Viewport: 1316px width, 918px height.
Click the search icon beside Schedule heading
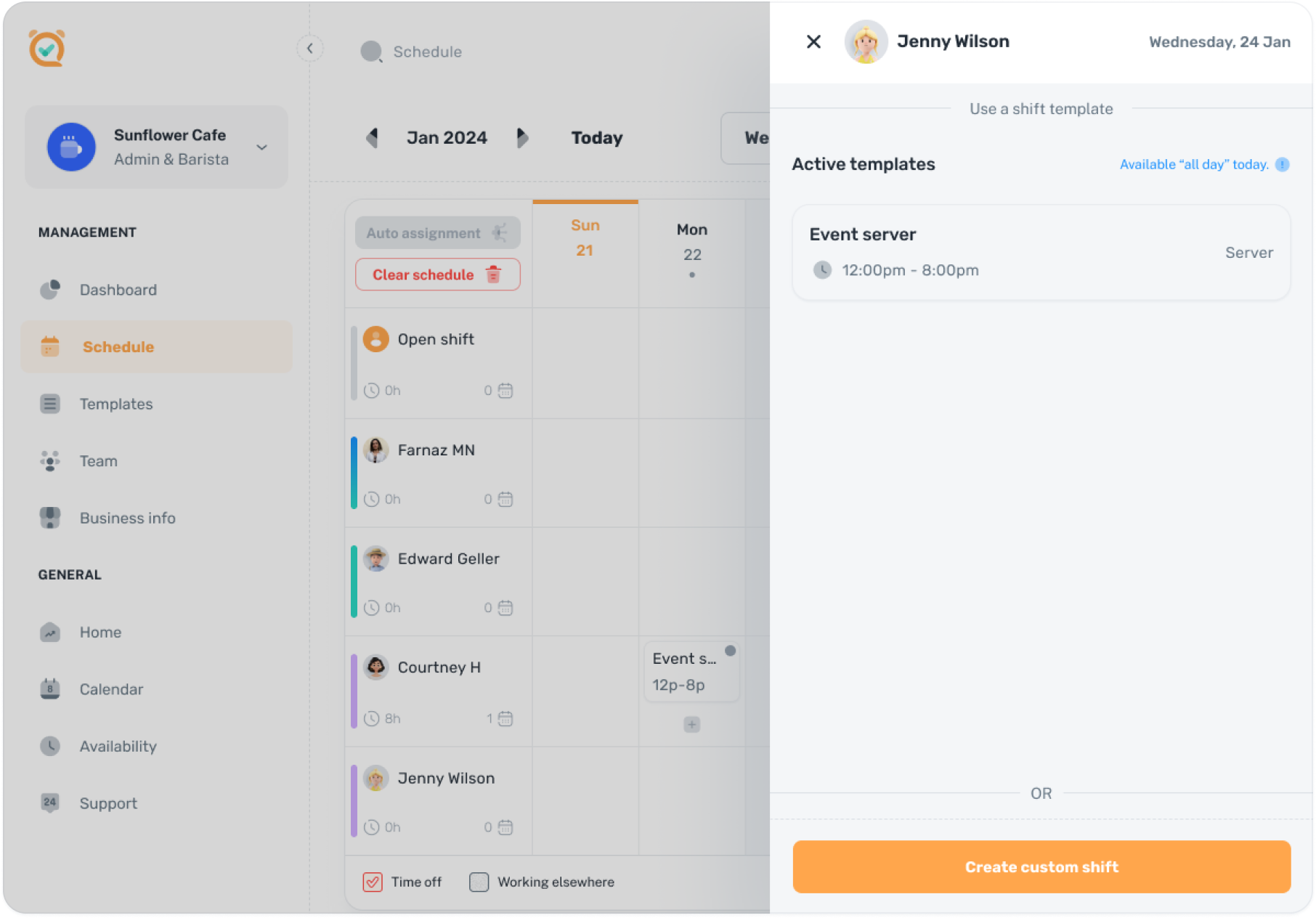371,52
